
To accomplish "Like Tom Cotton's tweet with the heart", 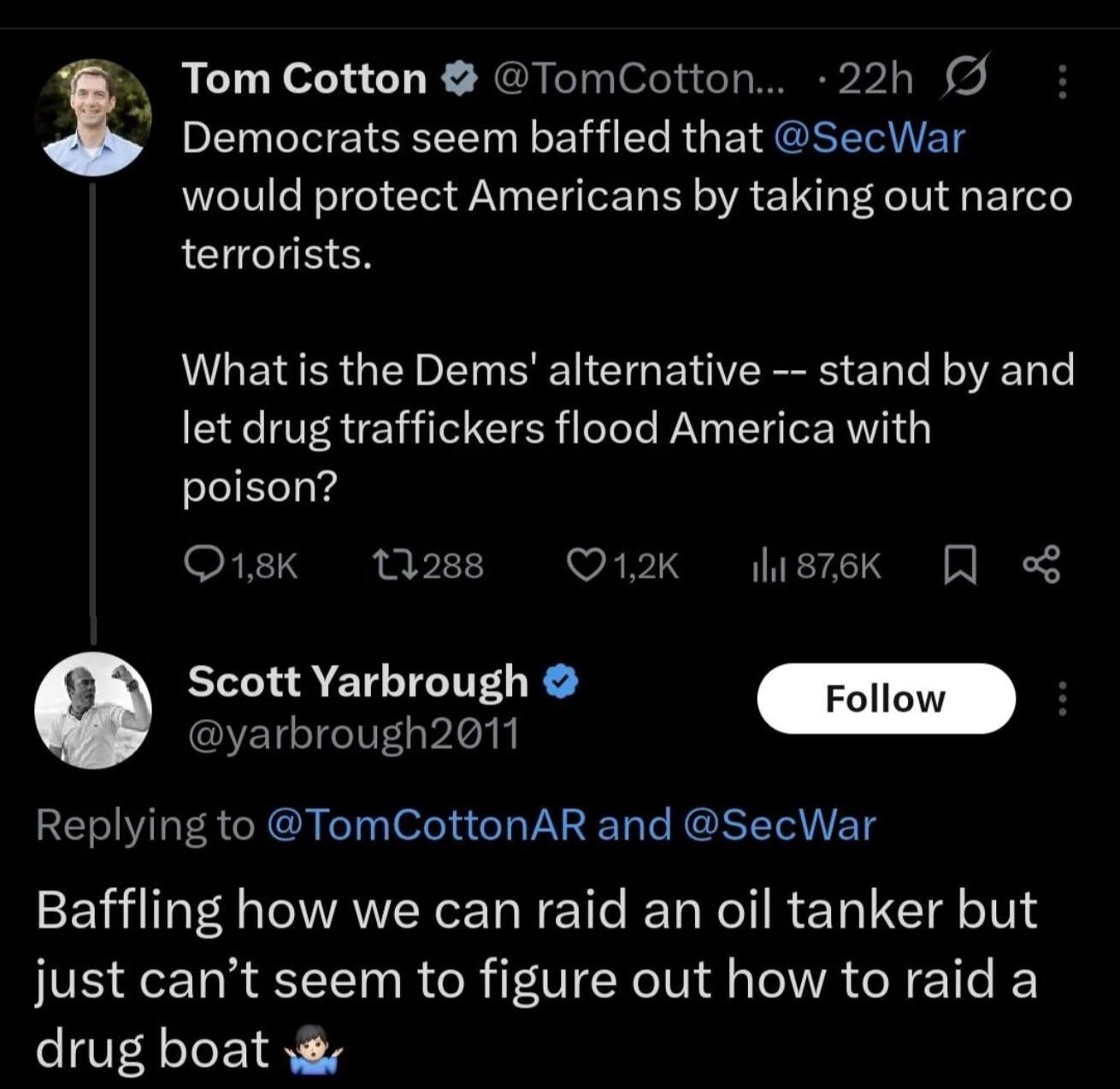I will tap(587, 566).
